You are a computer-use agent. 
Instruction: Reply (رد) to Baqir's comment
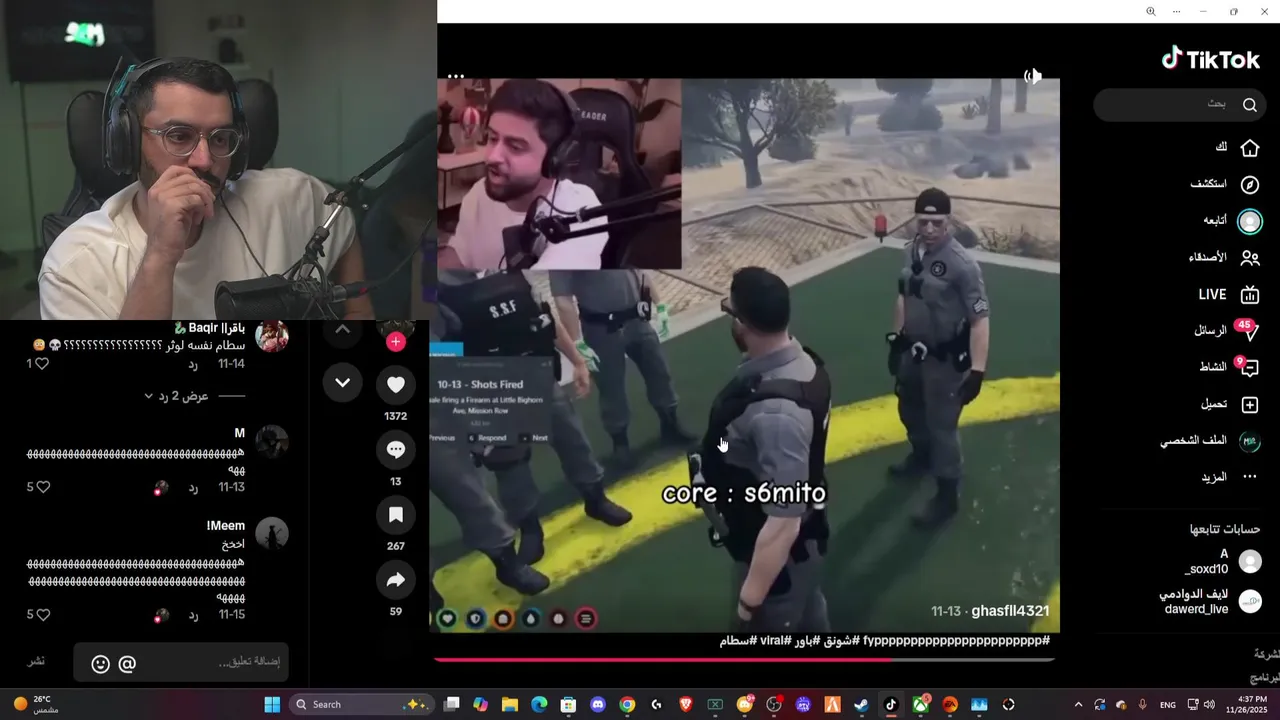pos(194,364)
